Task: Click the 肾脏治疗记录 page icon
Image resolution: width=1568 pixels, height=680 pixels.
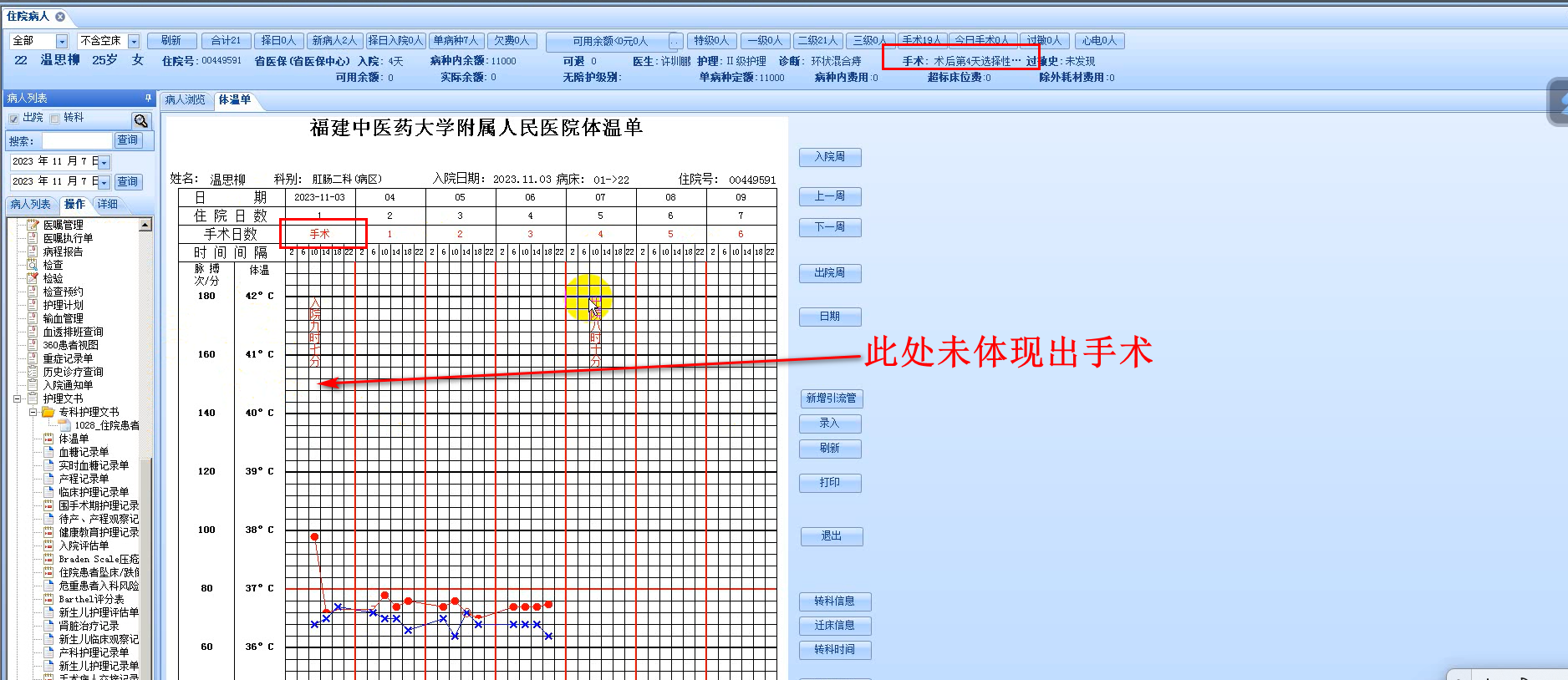Action: (48, 626)
